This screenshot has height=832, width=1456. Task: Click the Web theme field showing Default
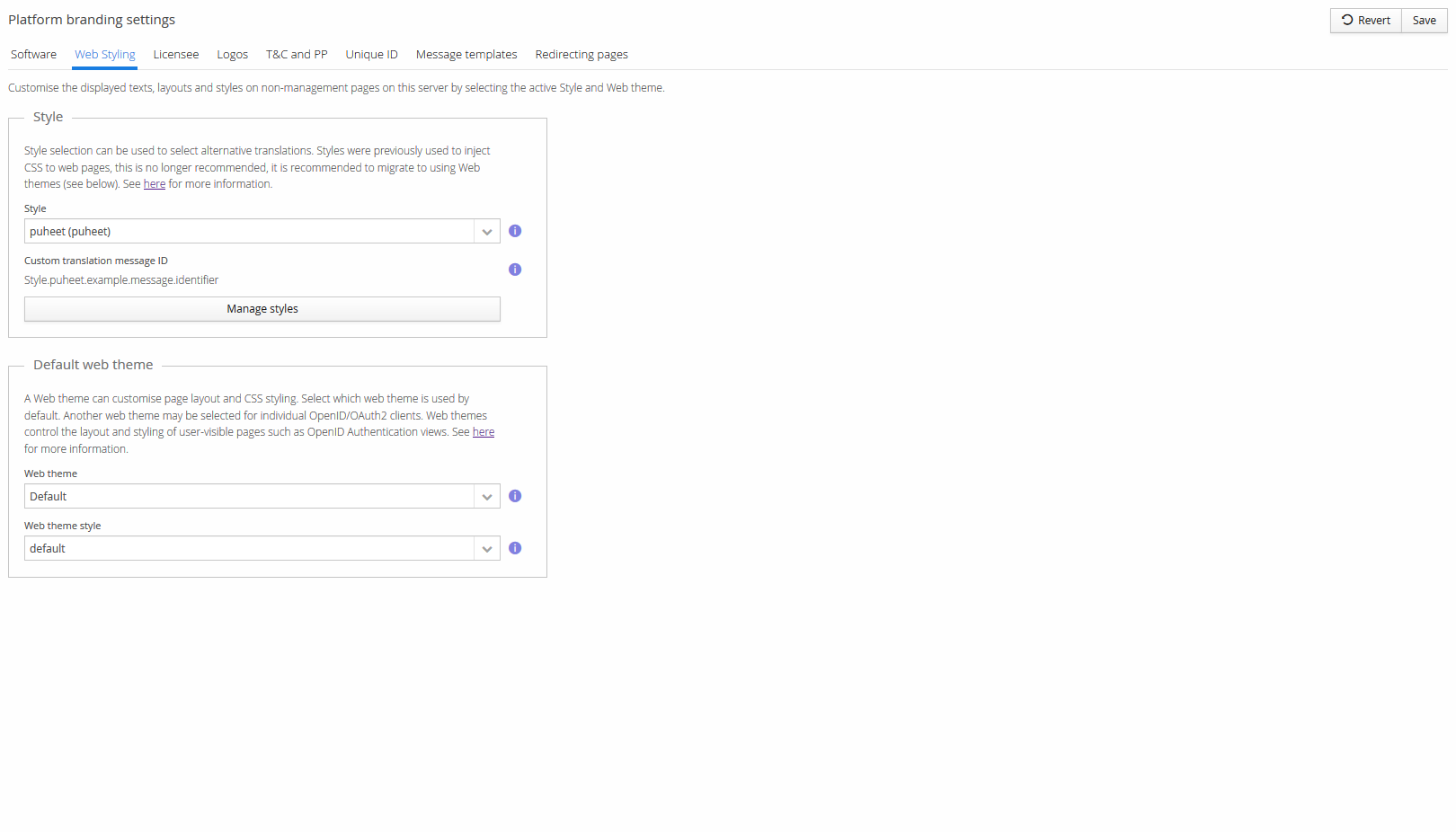click(x=249, y=497)
